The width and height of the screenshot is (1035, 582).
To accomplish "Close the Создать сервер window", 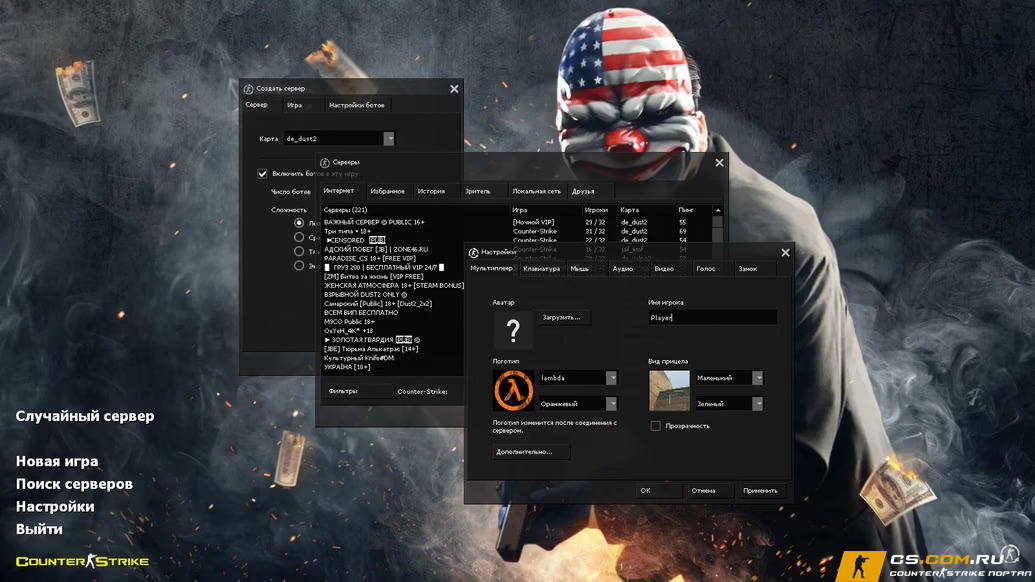I will pyautogui.click(x=454, y=88).
